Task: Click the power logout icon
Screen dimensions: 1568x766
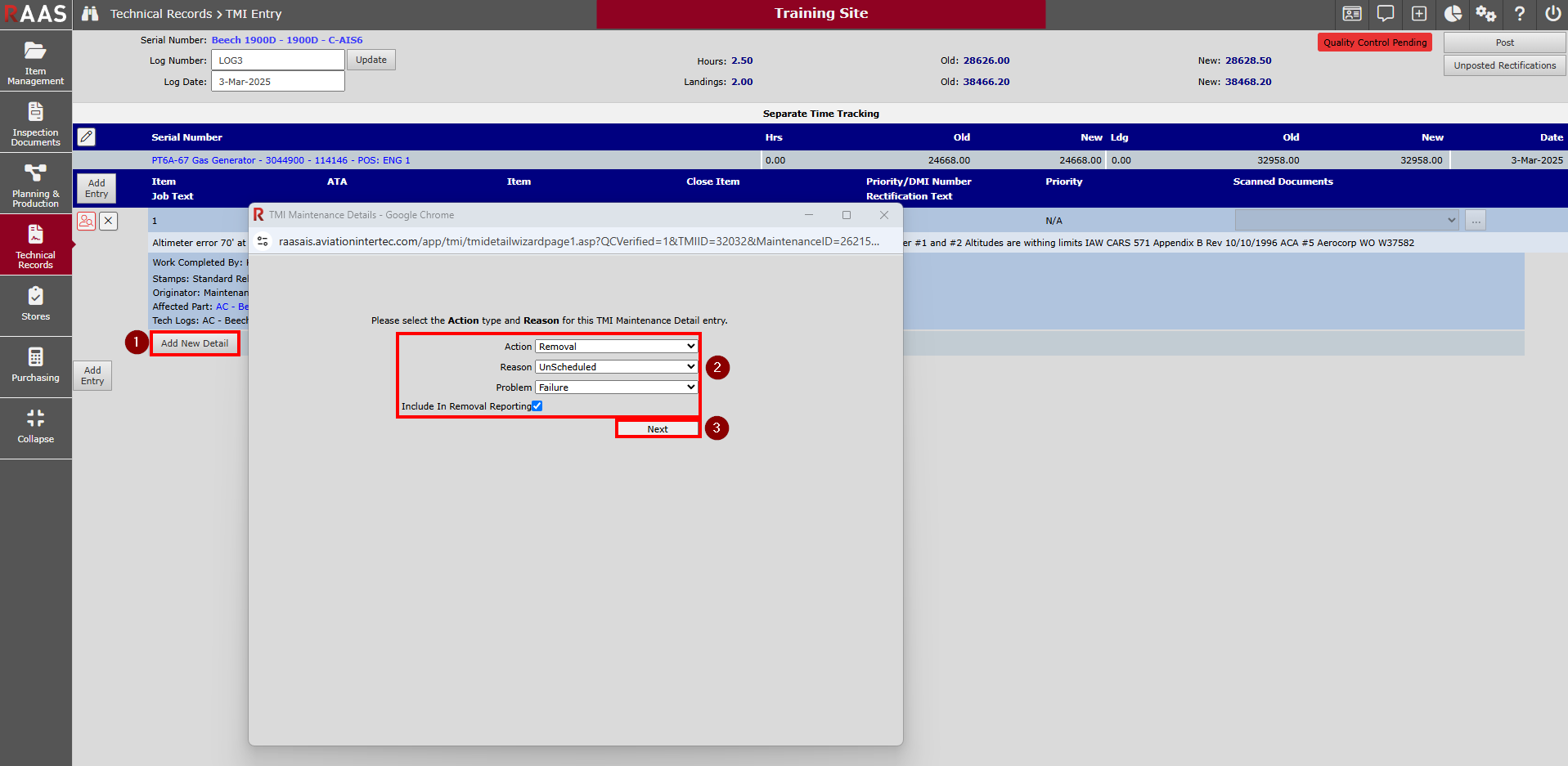Action: [x=1552, y=14]
